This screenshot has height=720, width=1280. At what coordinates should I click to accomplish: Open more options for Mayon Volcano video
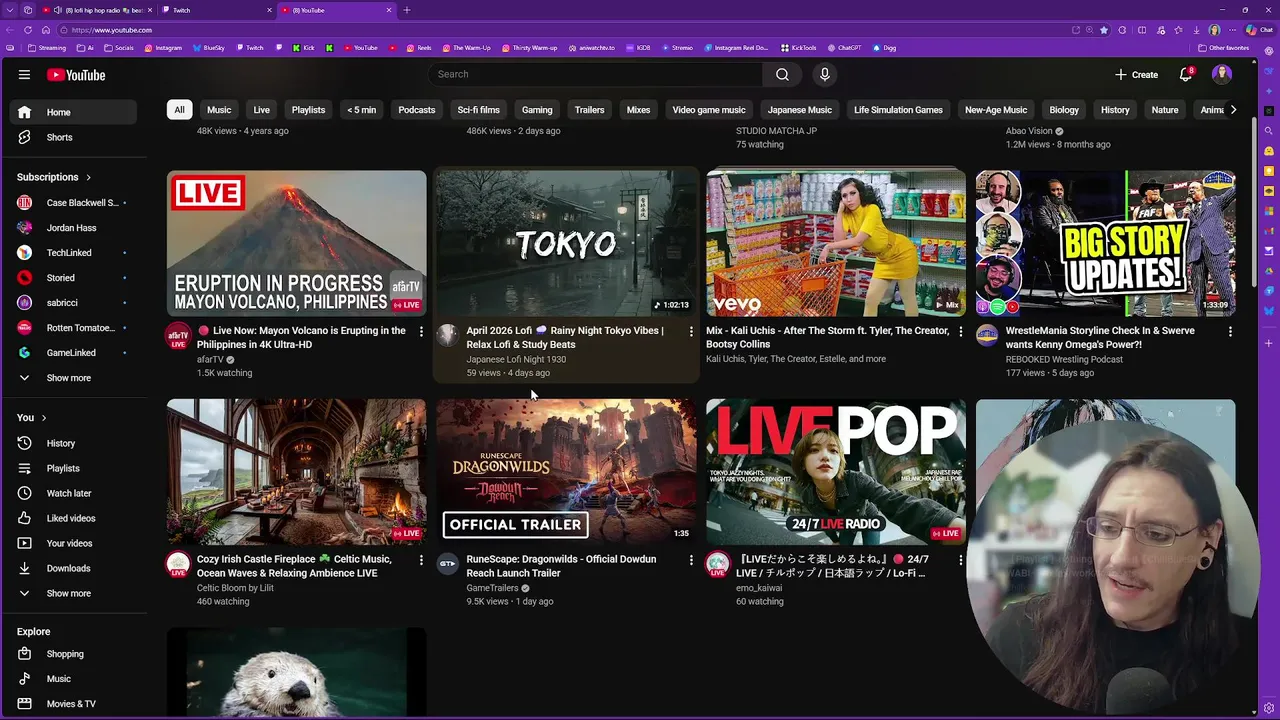click(421, 331)
